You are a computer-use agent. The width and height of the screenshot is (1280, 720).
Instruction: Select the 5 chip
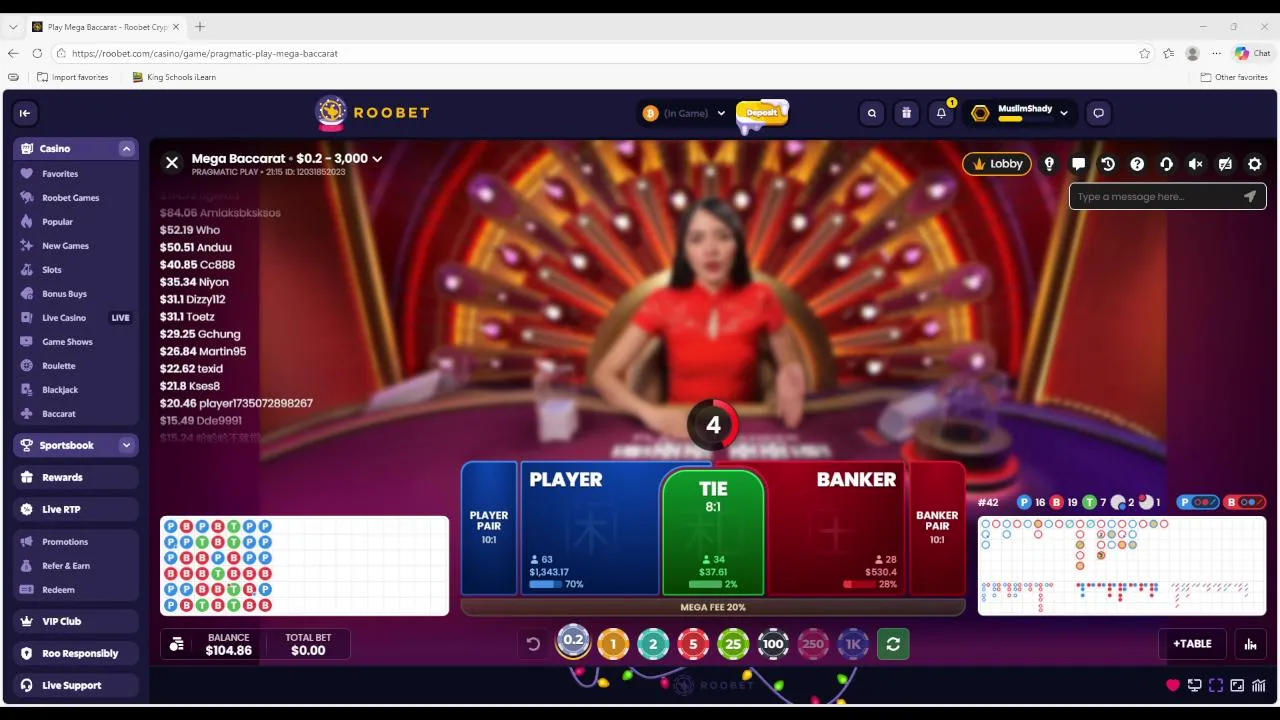693,645
